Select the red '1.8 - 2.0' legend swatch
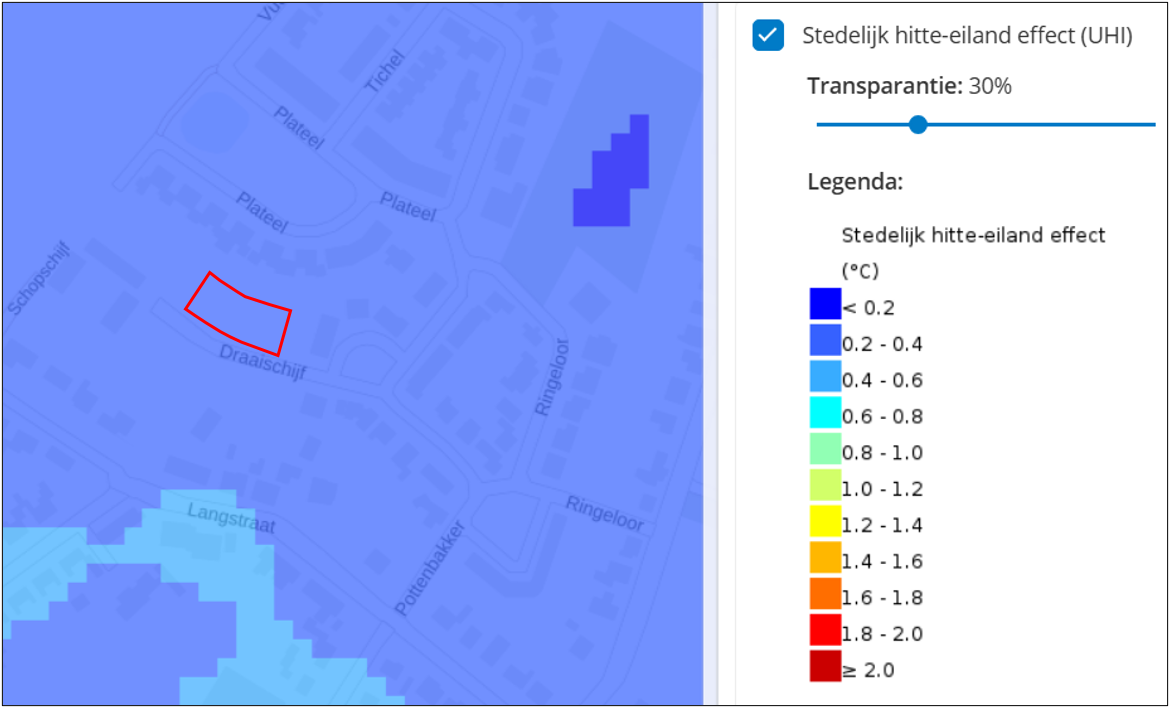Viewport: 1170px width, 708px height. point(825,630)
